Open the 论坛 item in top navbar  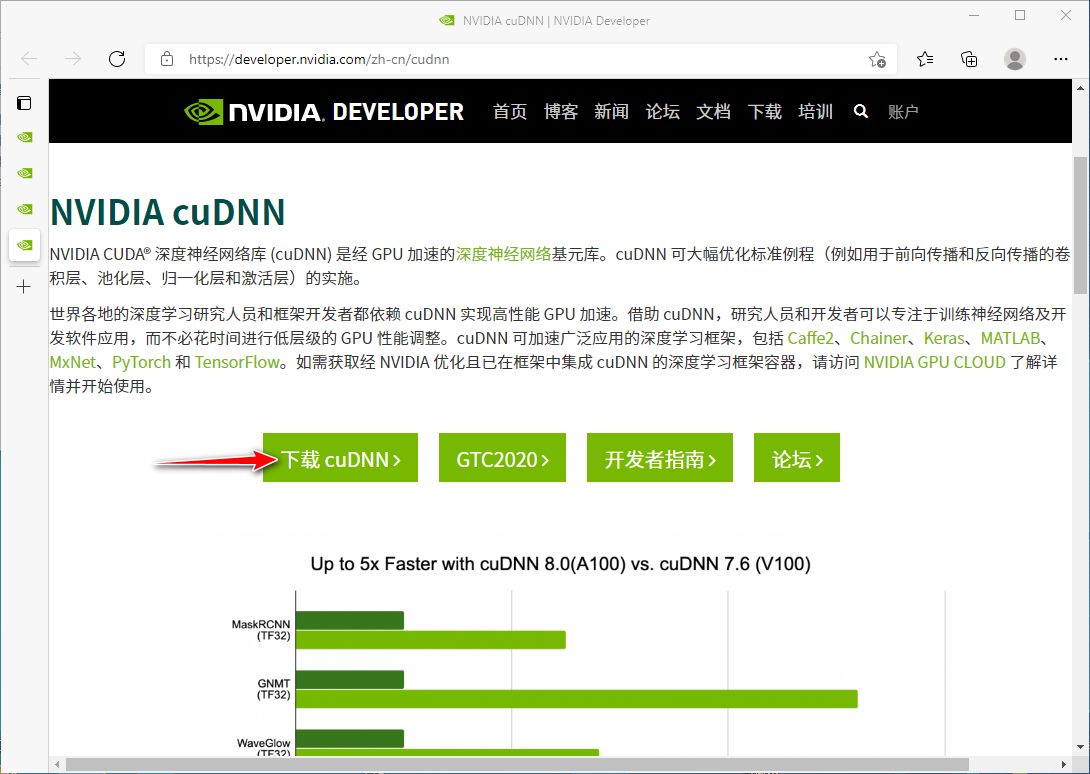663,112
